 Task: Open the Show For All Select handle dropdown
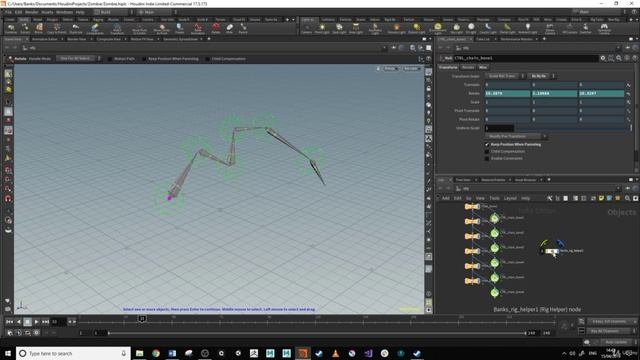click(78, 59)
